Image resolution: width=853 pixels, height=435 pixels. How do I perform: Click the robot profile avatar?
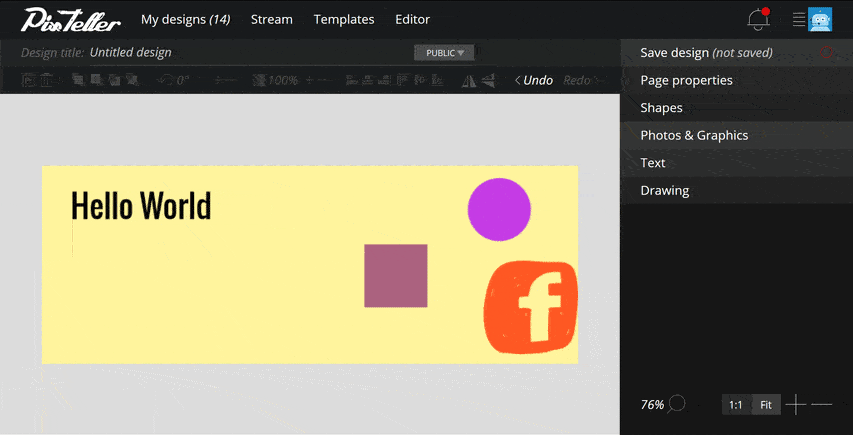click(x=820, y=20)
